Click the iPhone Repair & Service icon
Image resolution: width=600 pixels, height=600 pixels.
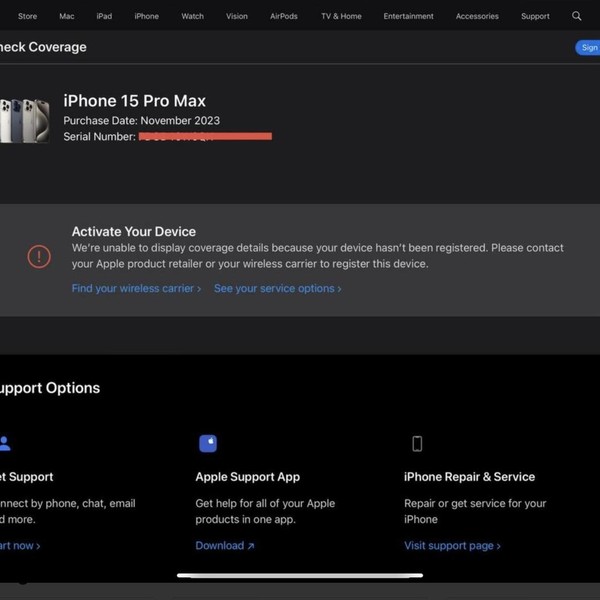tap(417, 443)
